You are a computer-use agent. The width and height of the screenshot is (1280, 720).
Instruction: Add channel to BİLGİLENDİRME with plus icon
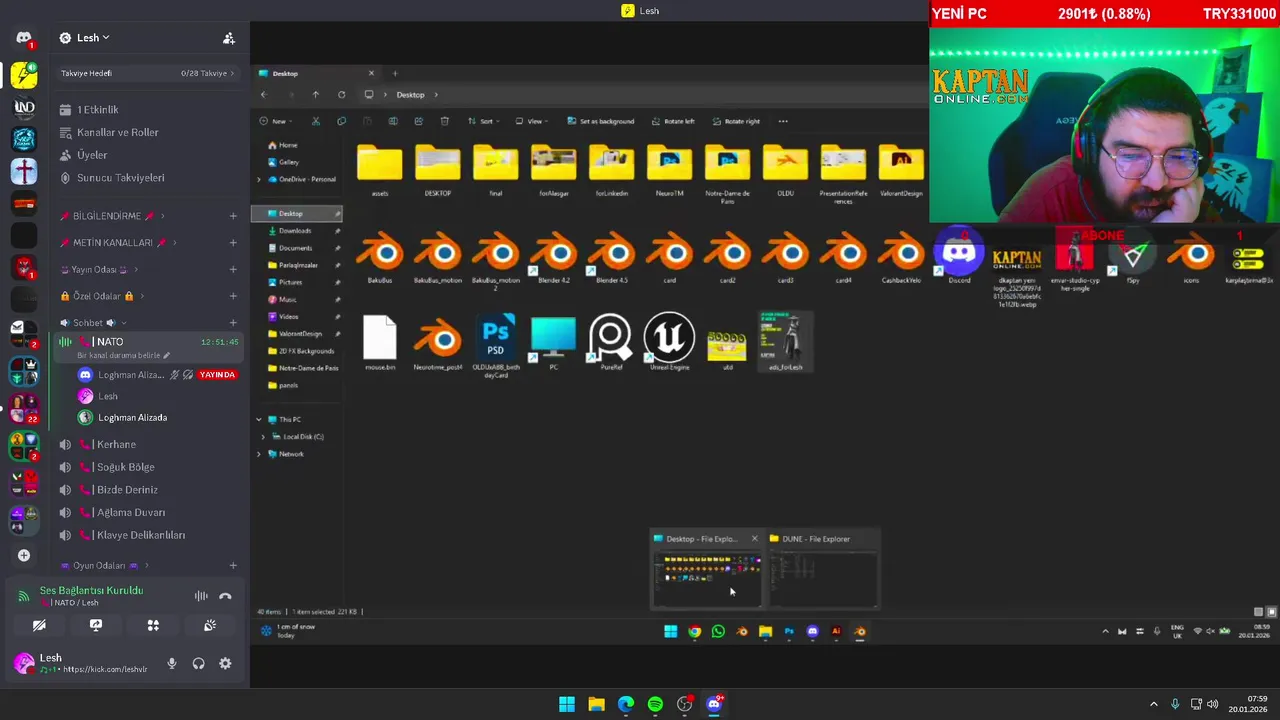pos(233,216)
